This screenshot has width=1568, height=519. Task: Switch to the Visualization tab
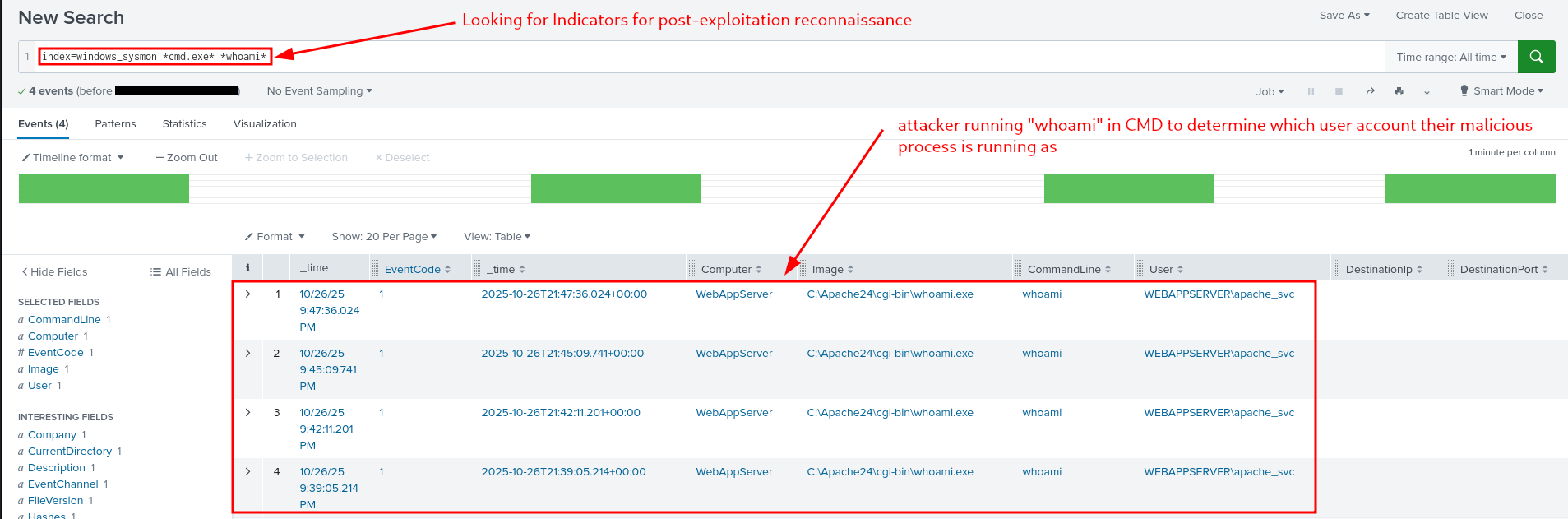click(x=265, y=123)
